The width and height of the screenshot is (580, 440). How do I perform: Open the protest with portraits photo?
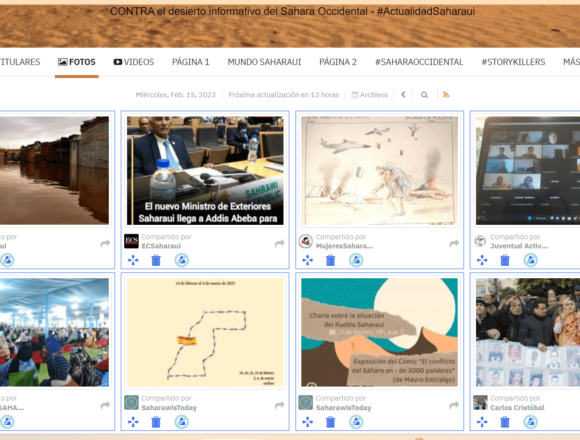pos(528,332)
